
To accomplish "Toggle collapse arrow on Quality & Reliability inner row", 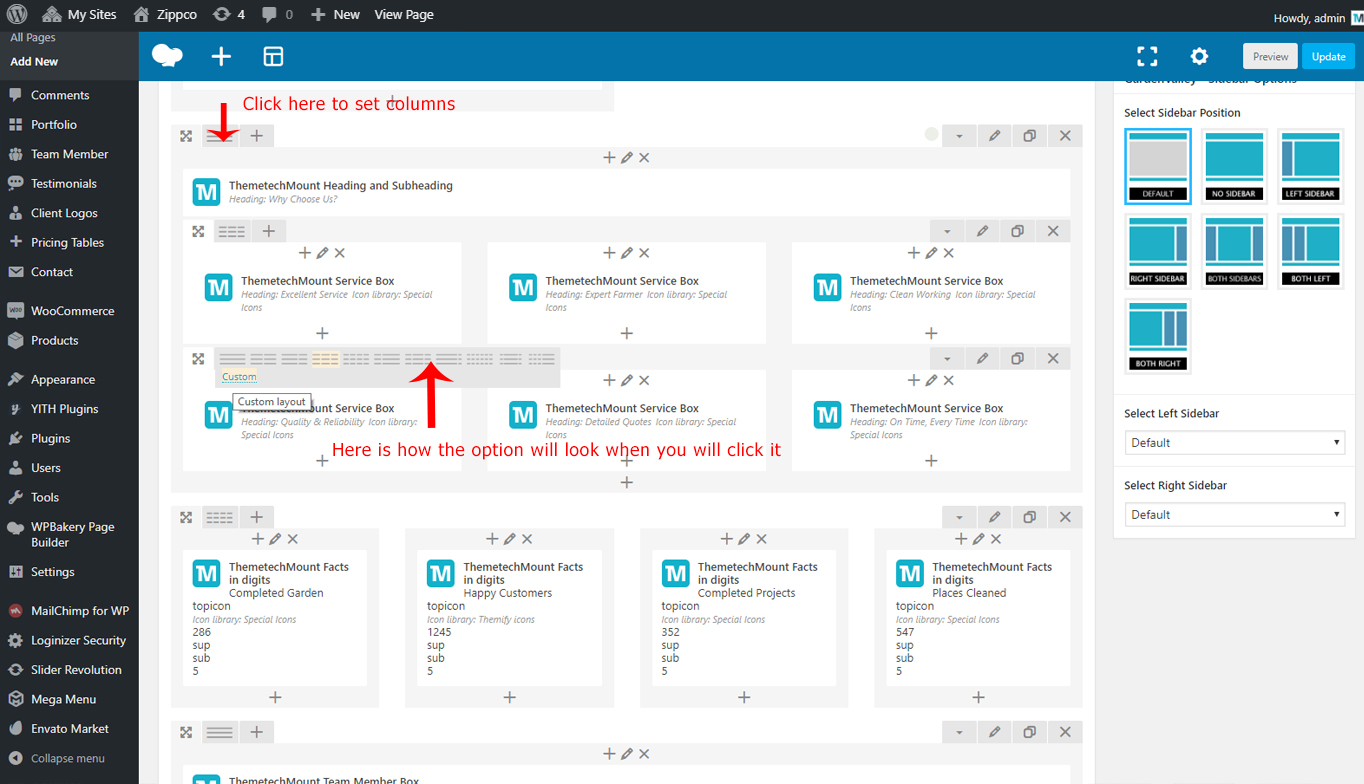I will [x=946, y=358].
